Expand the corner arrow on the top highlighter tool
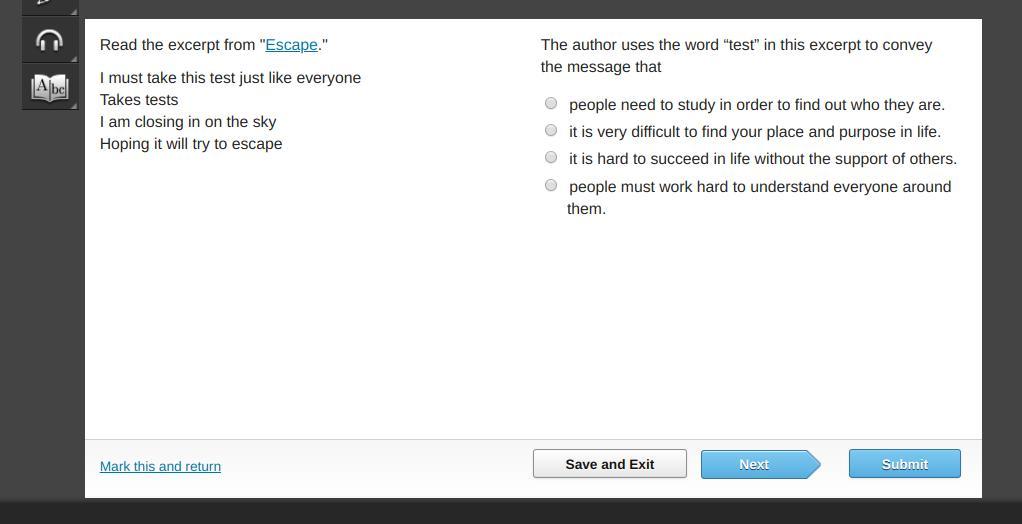Screen dimensions: 1022x524 click(73, 11)
